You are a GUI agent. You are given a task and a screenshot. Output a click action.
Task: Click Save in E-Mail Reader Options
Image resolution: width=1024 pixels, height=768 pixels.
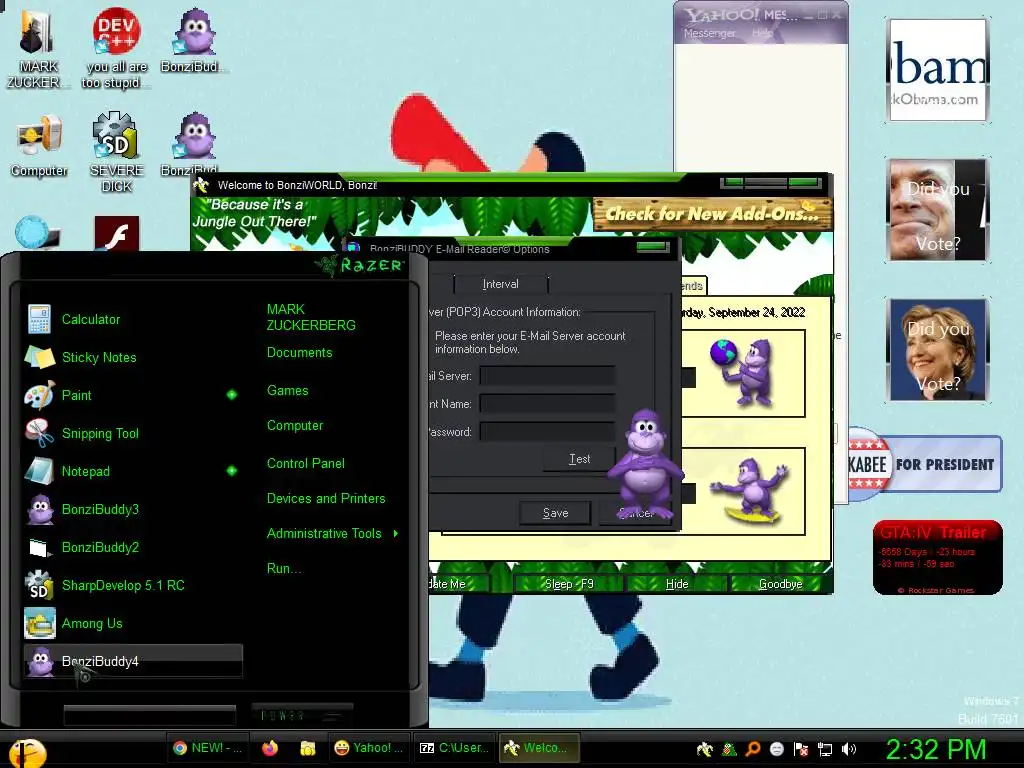click(x=556, y=513)
